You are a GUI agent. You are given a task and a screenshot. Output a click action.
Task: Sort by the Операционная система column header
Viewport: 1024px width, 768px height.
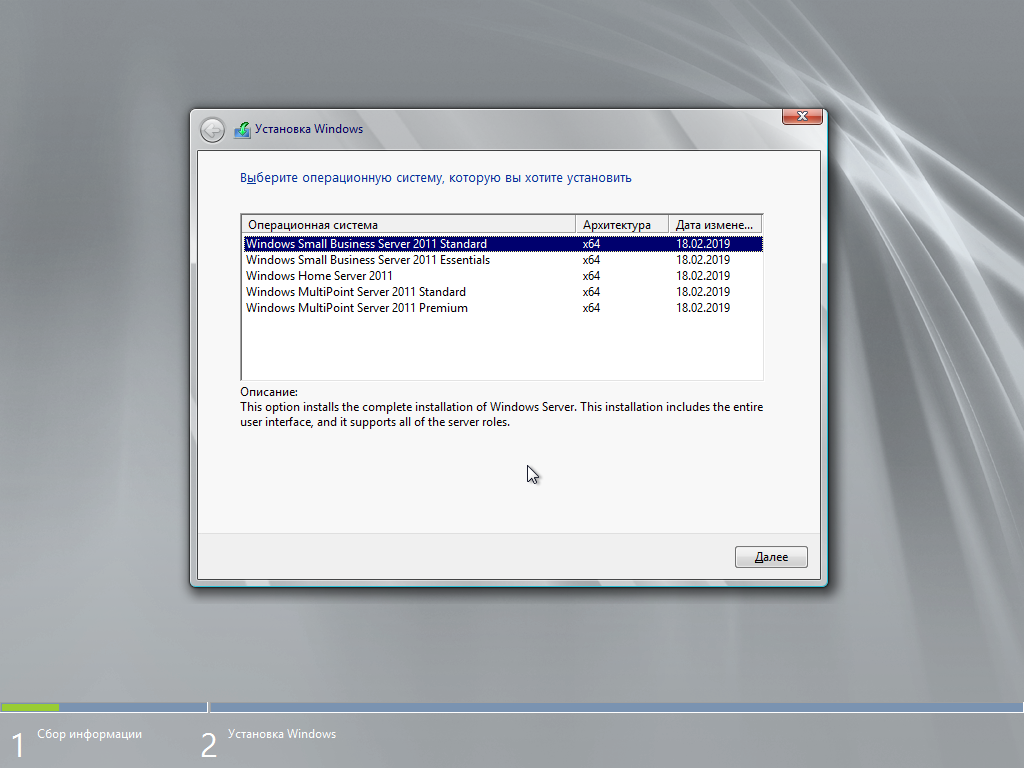(408, 224)
